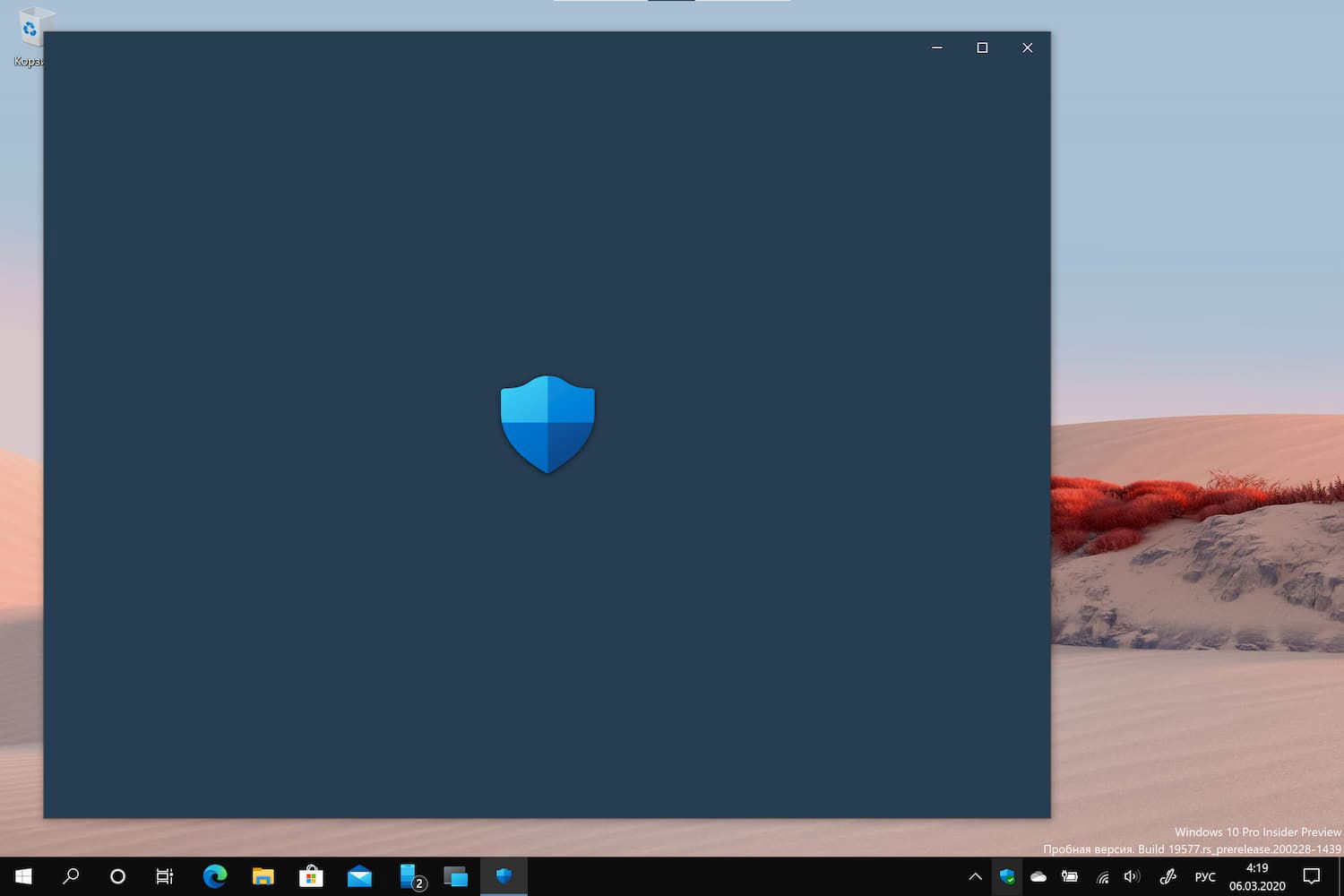The width and height of the screenshot is (1344, 896).
Task: Expand the hidden tray icons chevron
Action: click(x=975, y=876)
